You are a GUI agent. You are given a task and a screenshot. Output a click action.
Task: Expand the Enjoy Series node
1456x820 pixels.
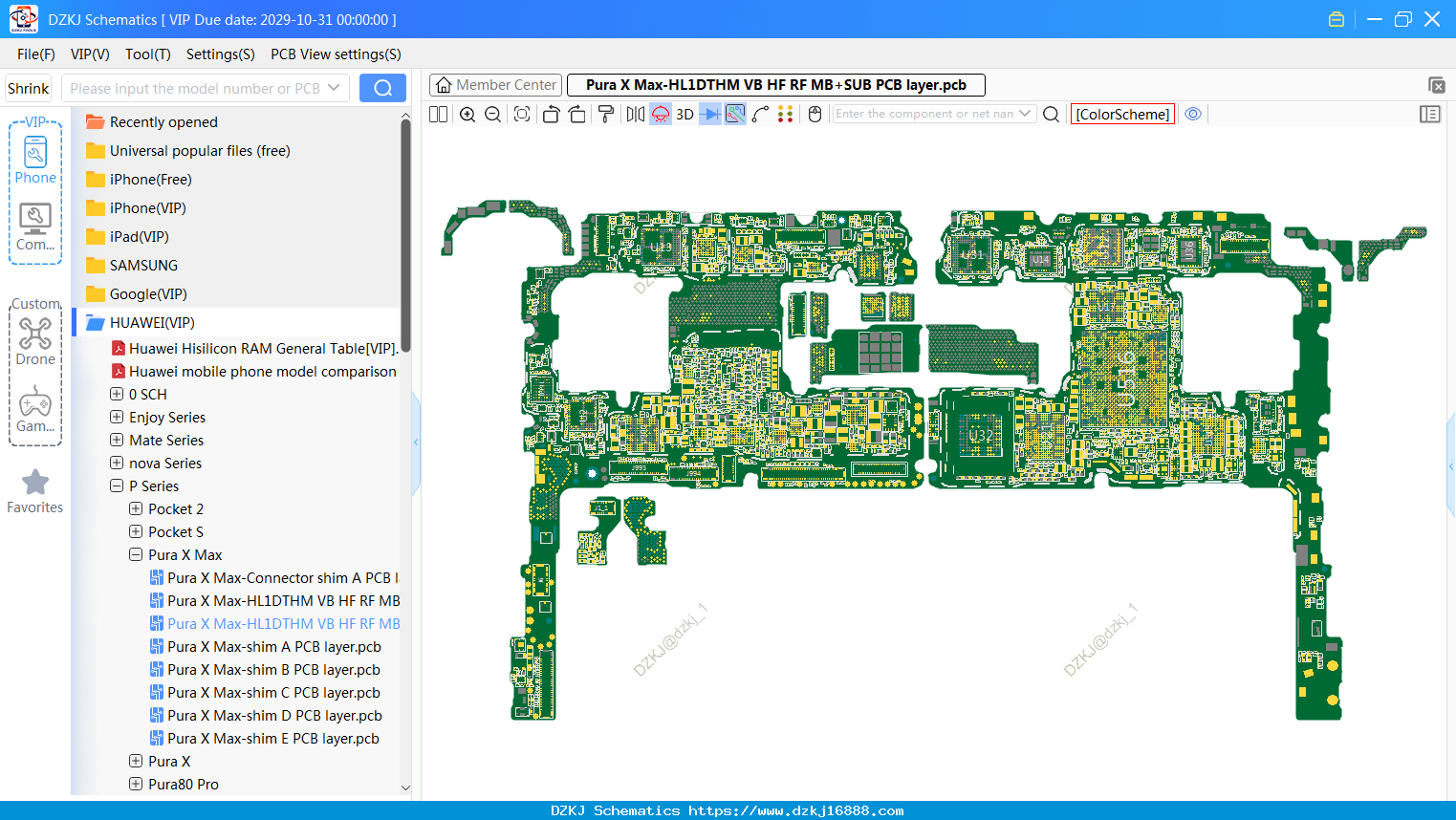tap(117, 417)
